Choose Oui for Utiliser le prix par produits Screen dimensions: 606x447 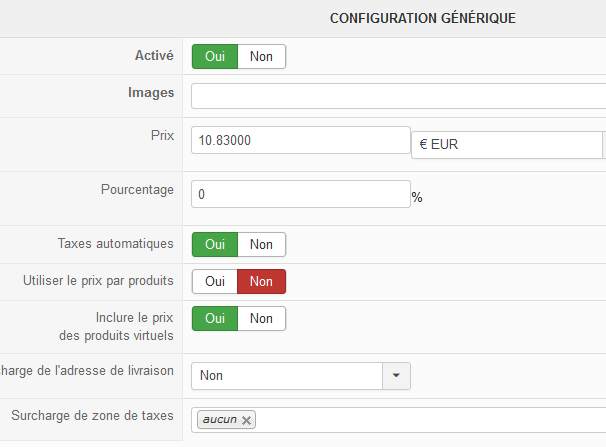[x=214, y=282]
